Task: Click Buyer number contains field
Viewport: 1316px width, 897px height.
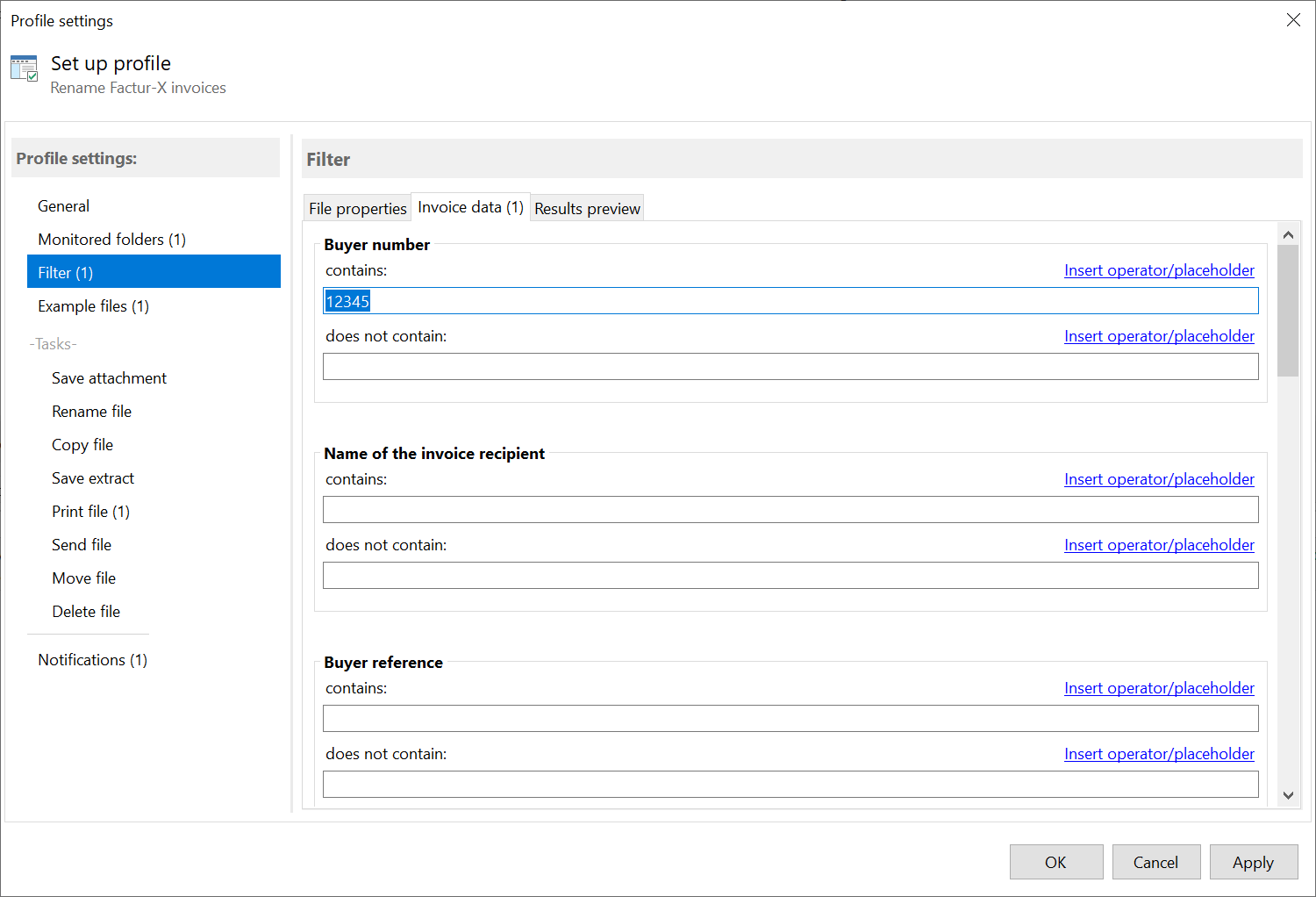Action: (x=790, y=301)
